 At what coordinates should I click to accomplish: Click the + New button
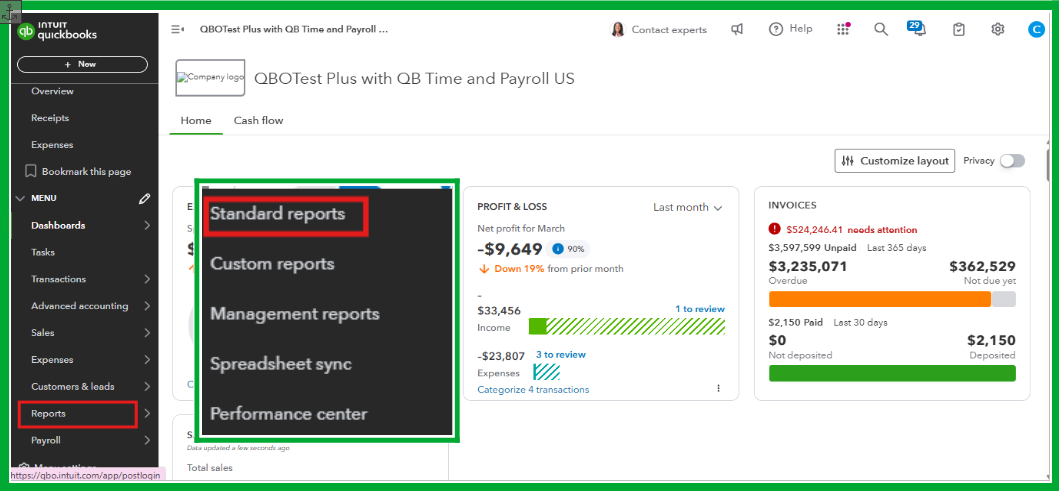[82, 64]
